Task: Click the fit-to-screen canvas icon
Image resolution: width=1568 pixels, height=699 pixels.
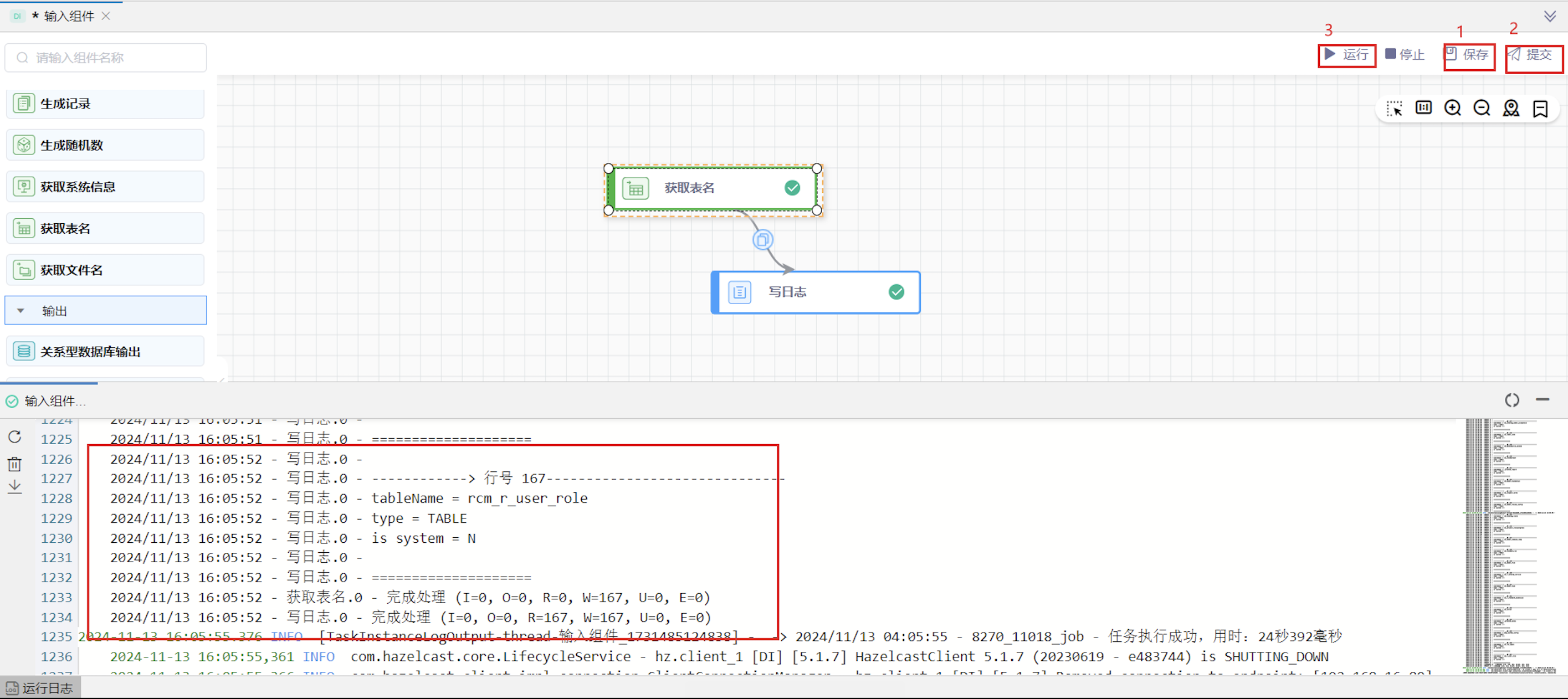Action: [1423, 109]
